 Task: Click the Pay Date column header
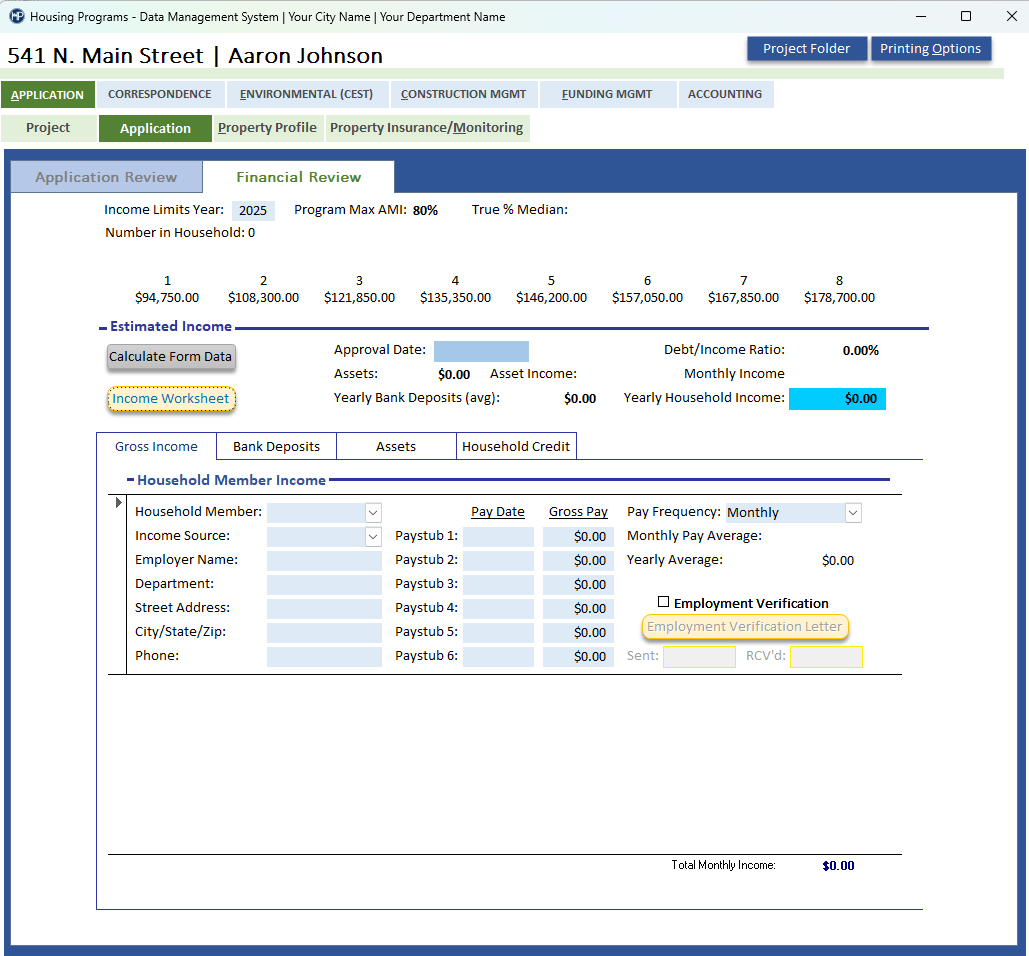[x=497, y=512]
